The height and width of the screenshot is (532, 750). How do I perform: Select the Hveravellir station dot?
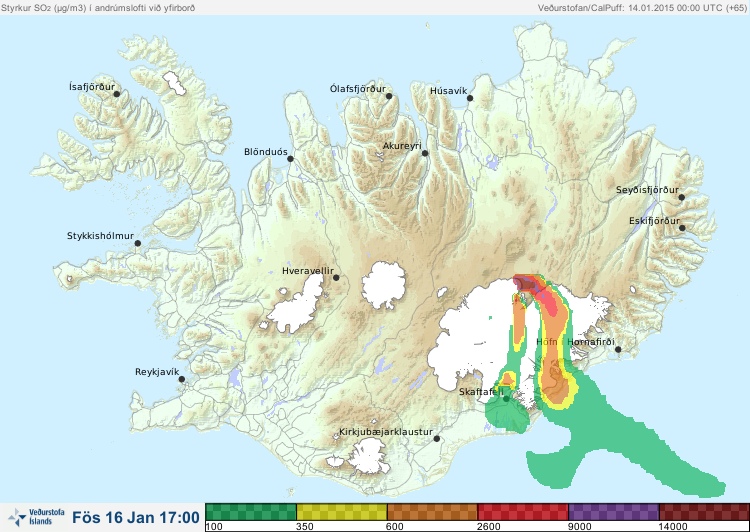(336, 277)
